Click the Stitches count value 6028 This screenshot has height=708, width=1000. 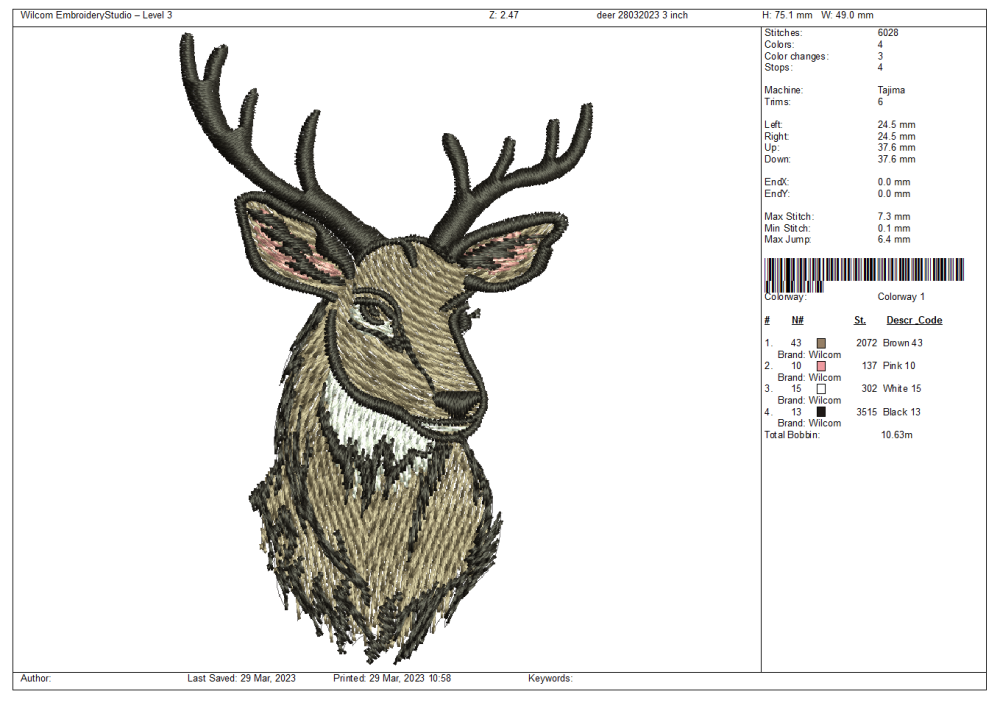887,33
